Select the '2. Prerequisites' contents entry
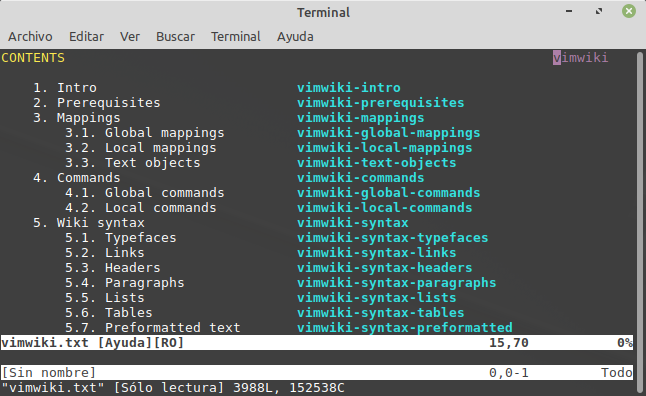This screenshot has height=396, width=646. coord(96,103)
